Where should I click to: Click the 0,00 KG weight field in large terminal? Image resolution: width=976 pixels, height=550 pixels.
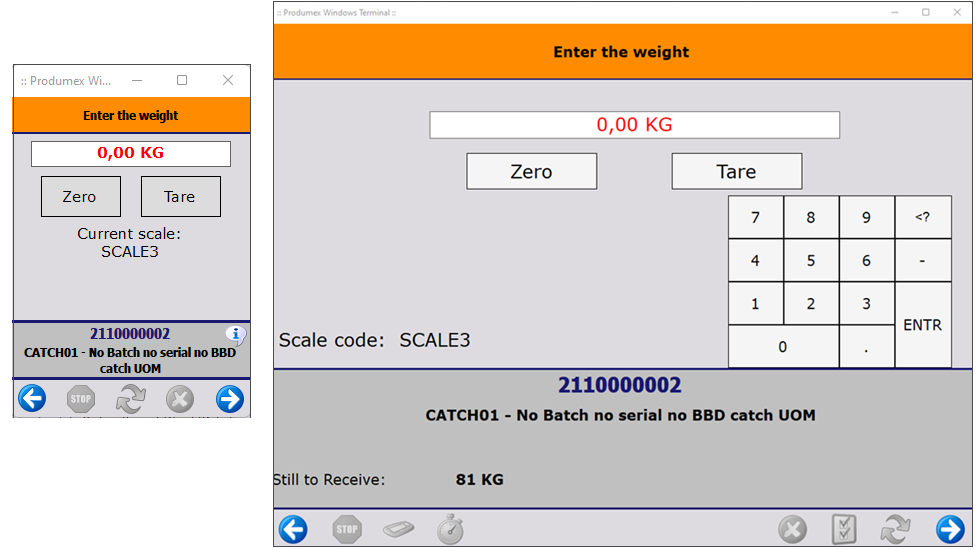[634, 125]
